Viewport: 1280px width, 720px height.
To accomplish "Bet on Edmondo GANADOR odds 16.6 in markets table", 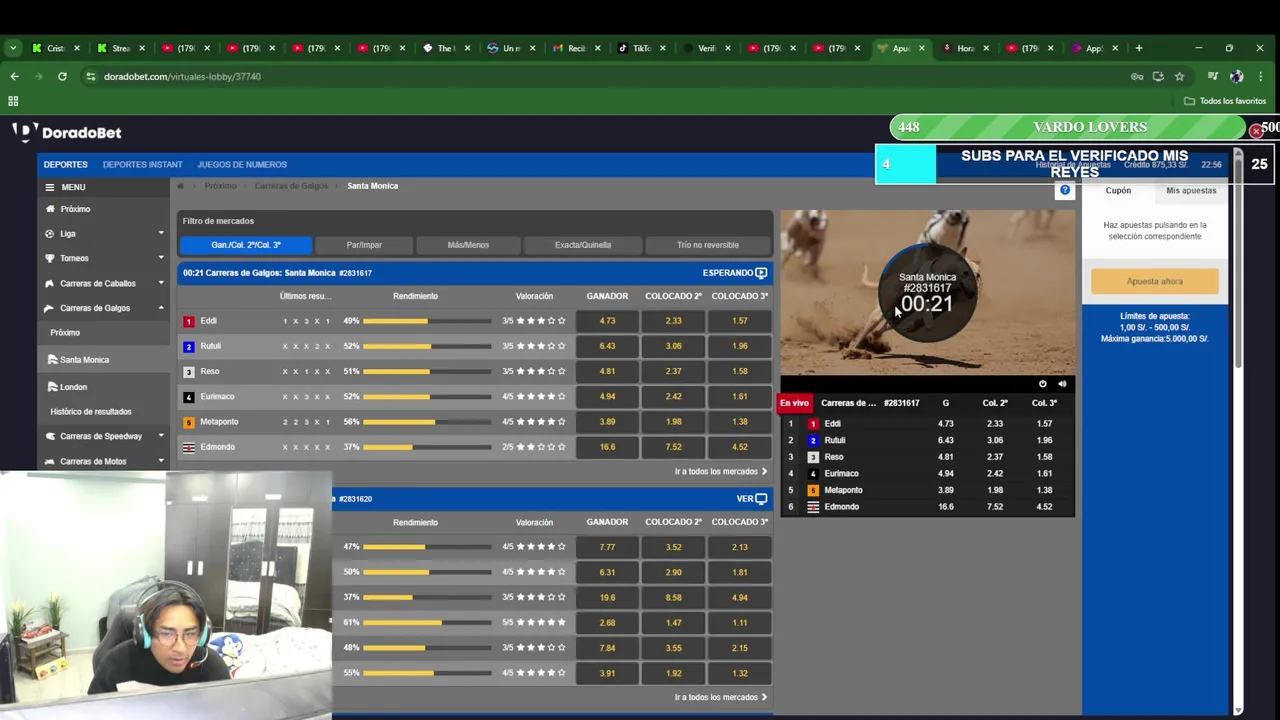I will click(x=607, y=447).
